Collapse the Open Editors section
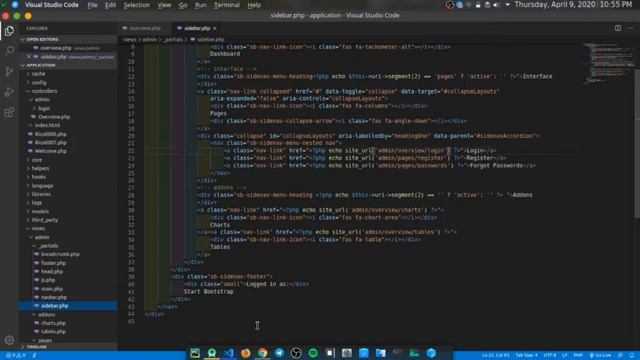 pyautogui.click(x=68, y=39)
